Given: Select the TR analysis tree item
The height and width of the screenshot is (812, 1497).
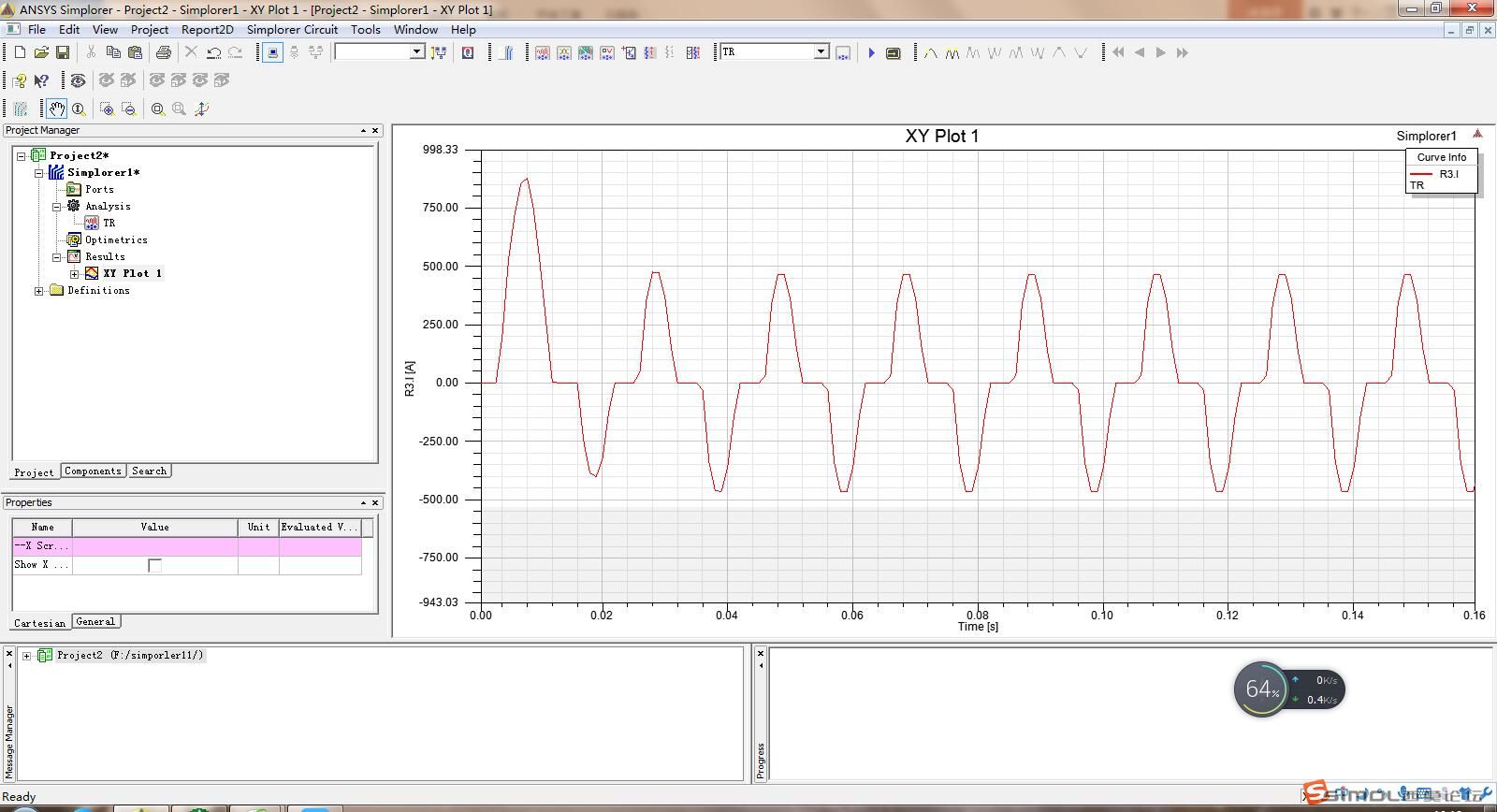Looking at the screenshot, I should tap(109, 223).
